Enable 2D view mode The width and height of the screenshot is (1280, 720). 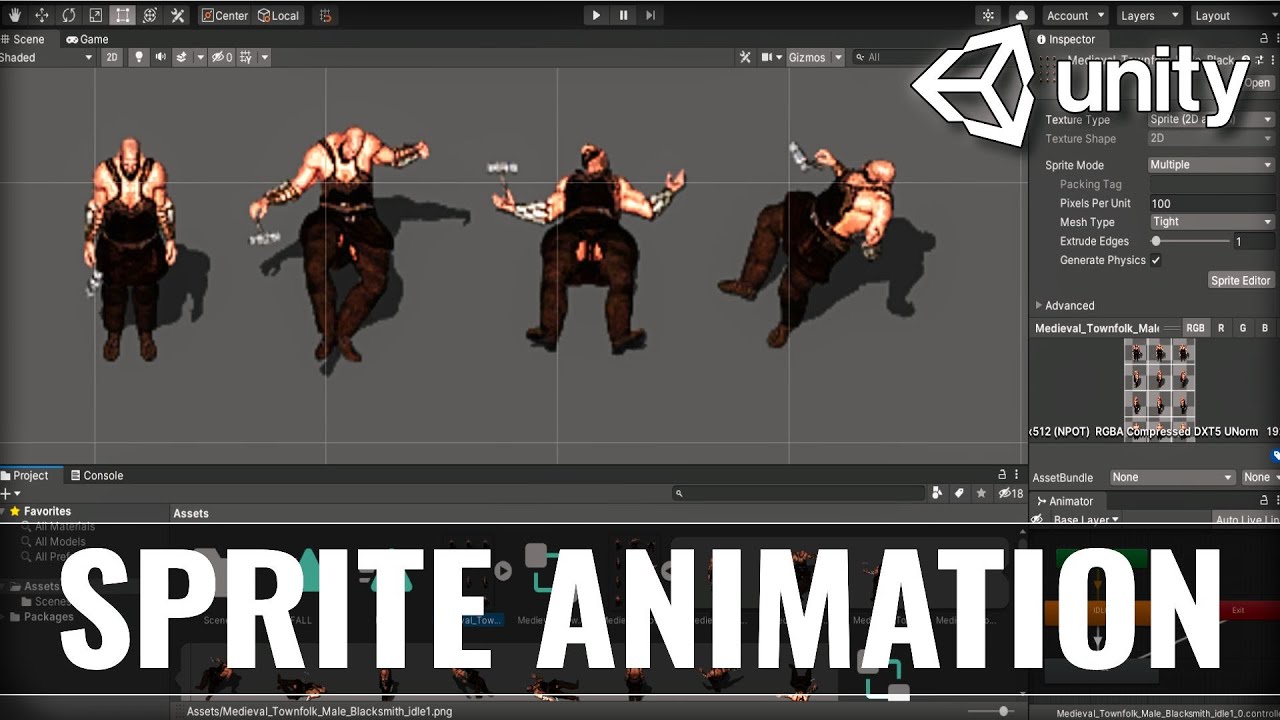[112, 57]
